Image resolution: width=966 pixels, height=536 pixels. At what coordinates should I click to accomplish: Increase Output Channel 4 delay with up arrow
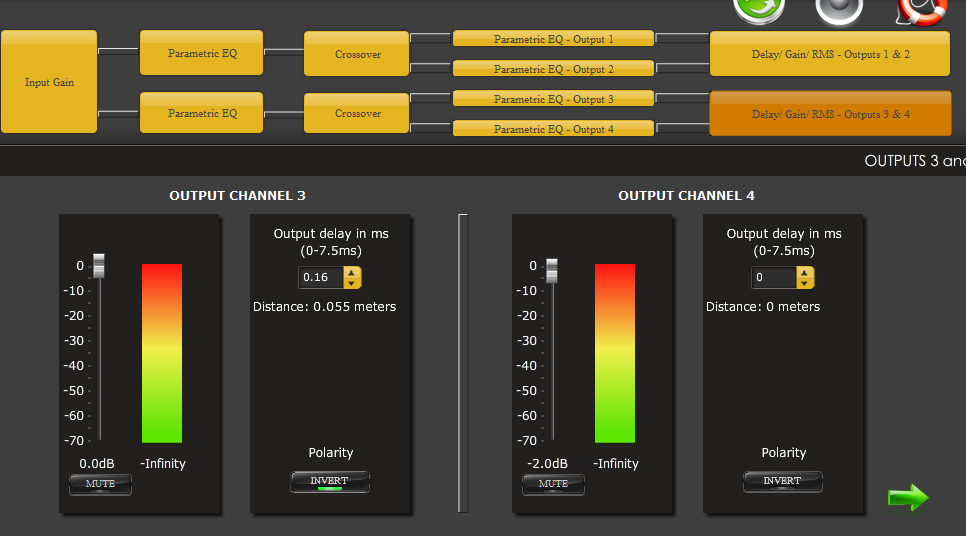[805, 272]
